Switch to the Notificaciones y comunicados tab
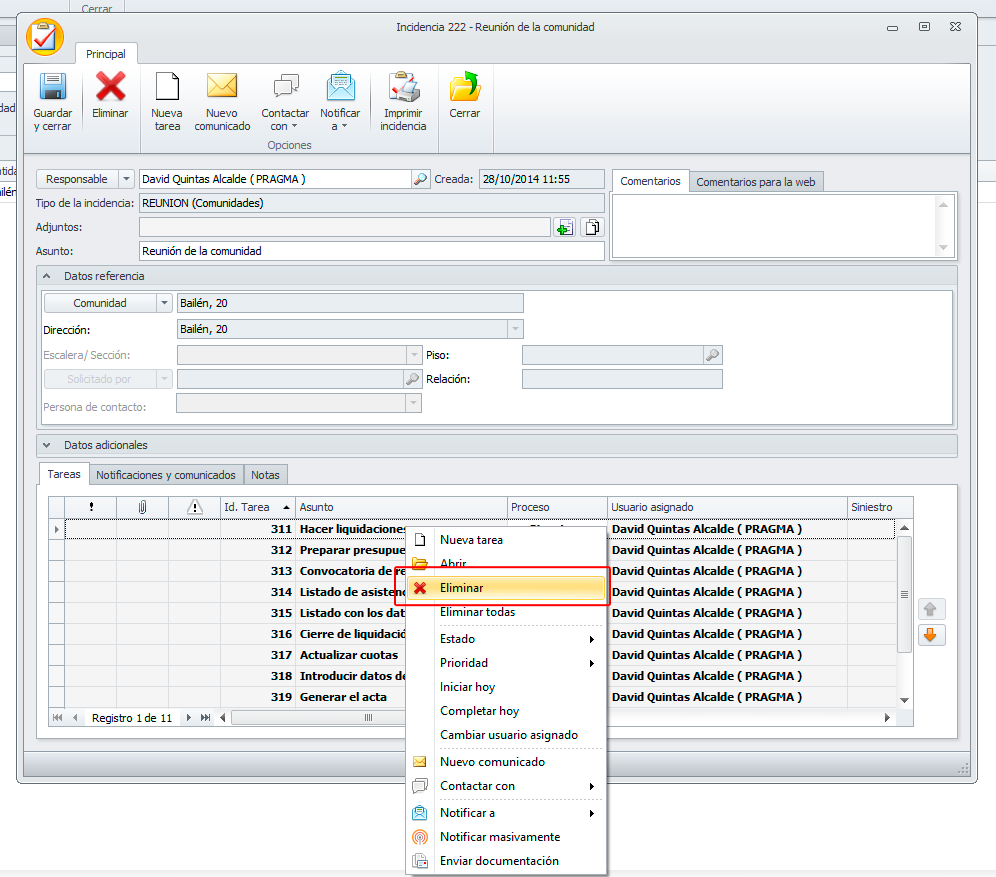This screenshot has width=996, height=877. pos(166,475)
